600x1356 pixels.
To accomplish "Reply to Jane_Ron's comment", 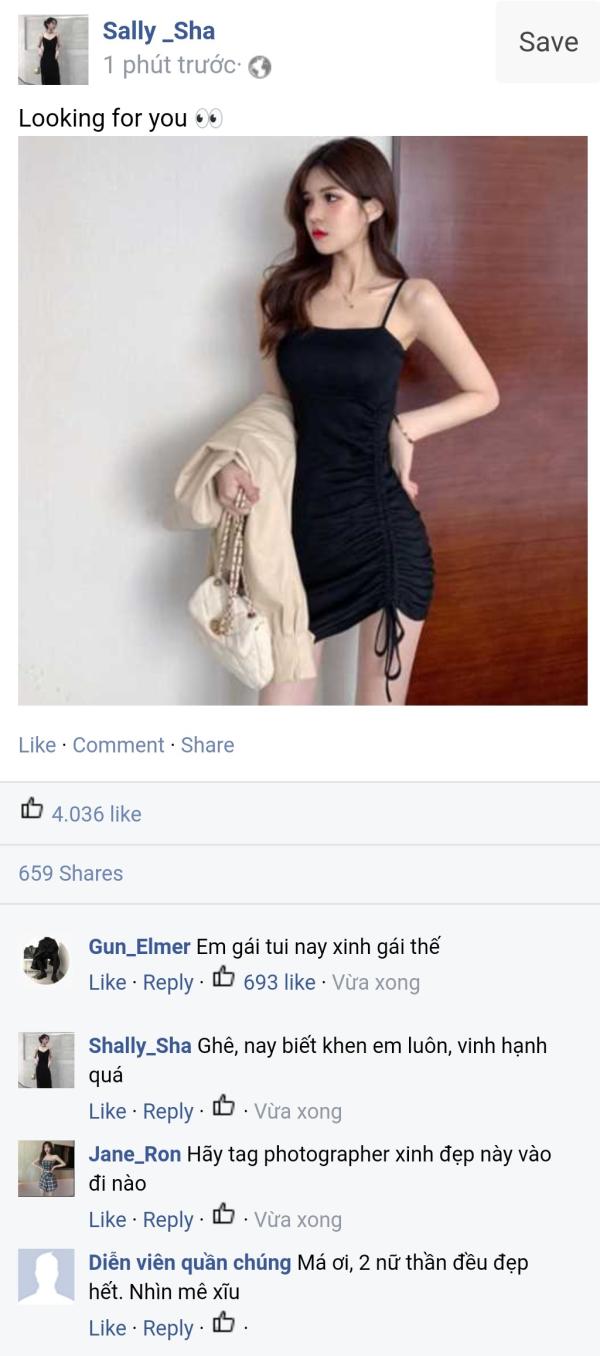I will click(168, 1219).
